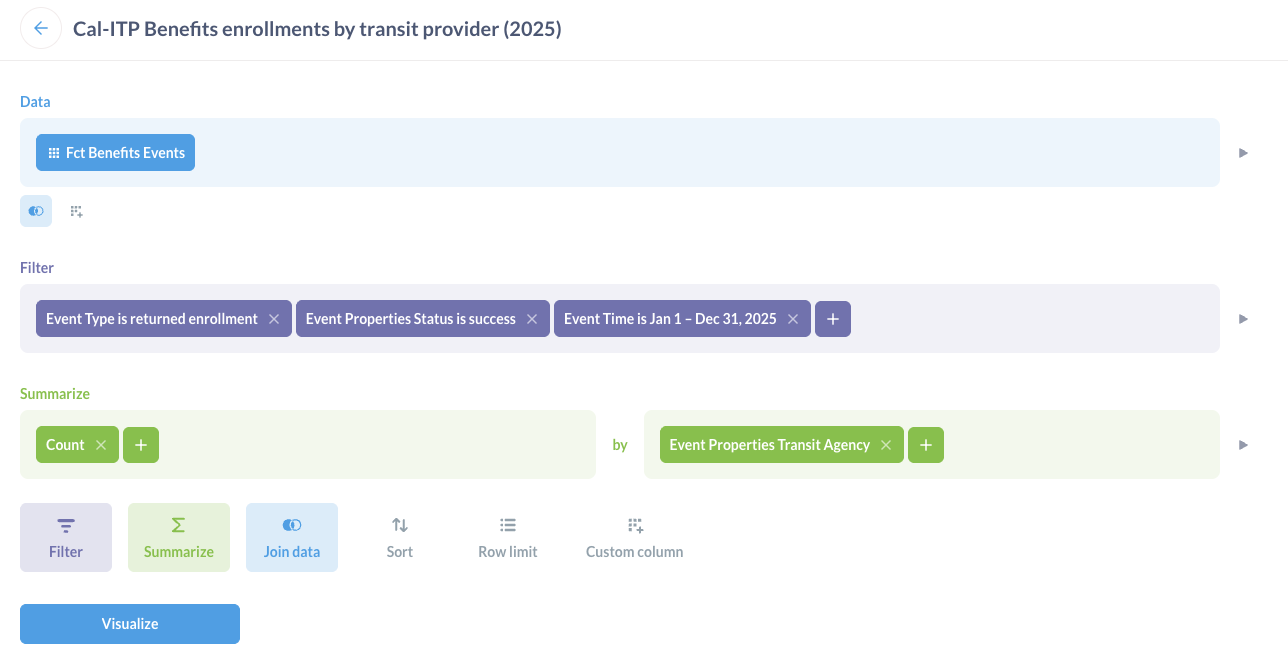
Task: Expand the Filter section preview arrow
Action: [x=1243, y=318]
